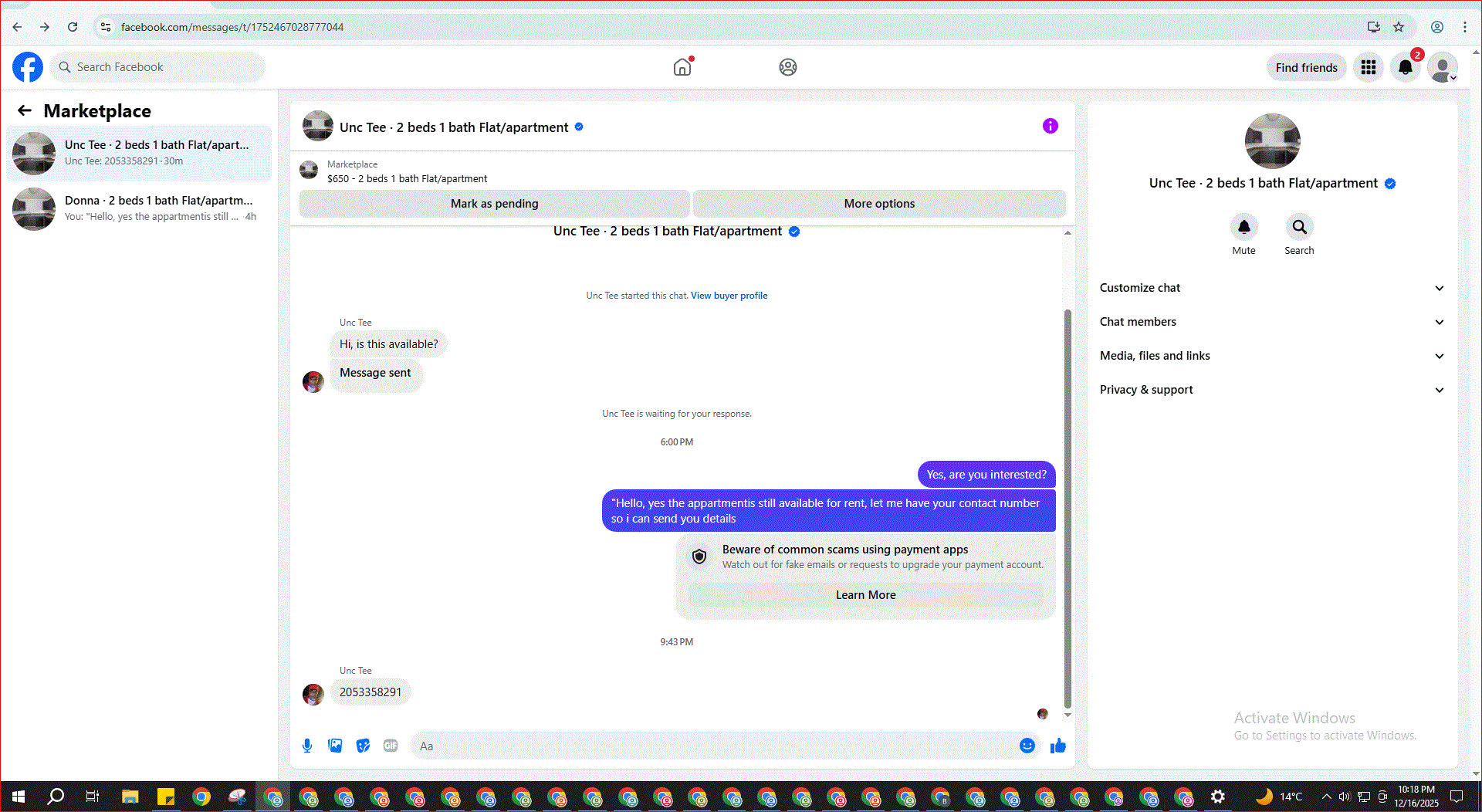Screen dimensions: 1482x812
Task: Open the taskbar clock and date
Action: tap(1416, 797)
